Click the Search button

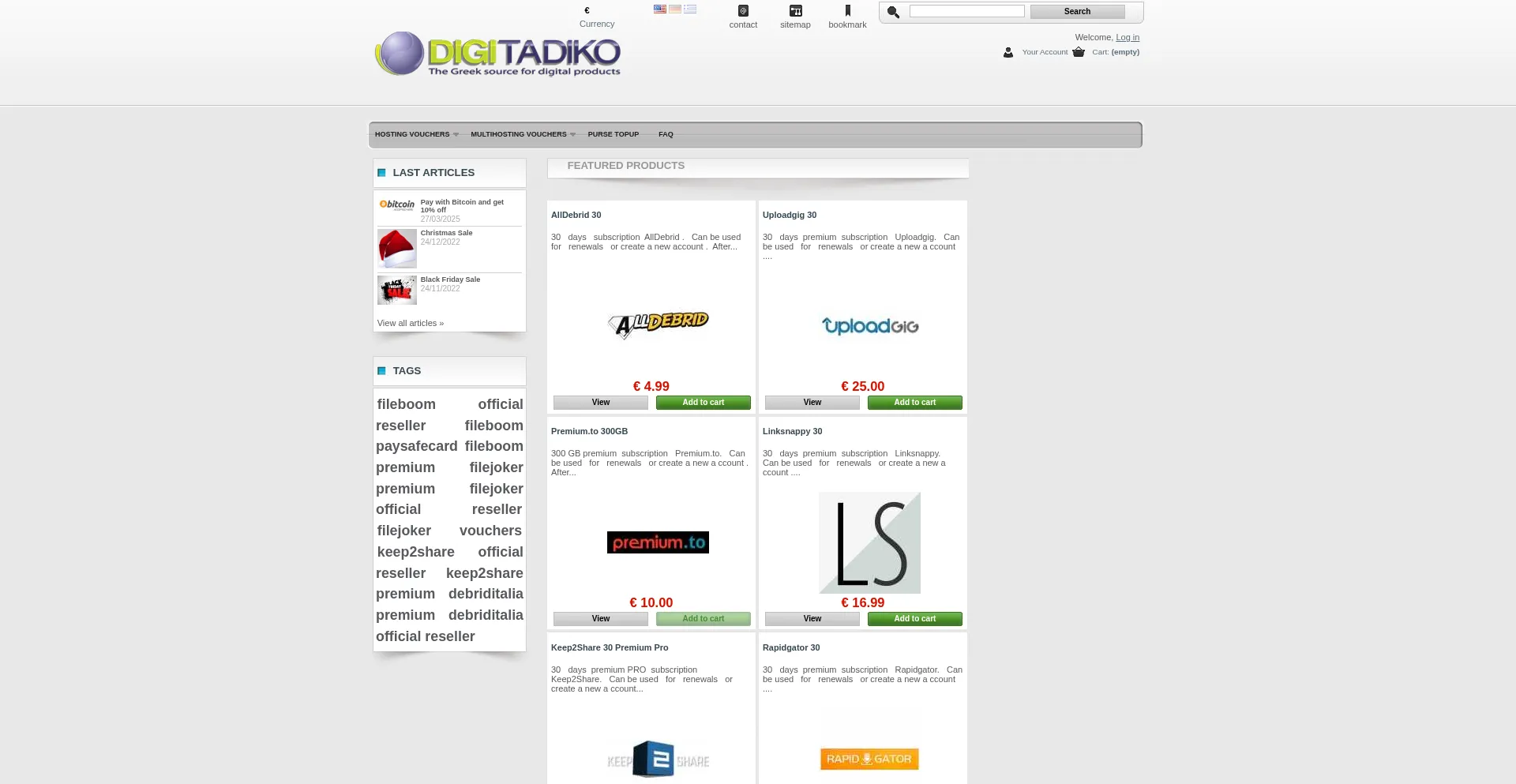pos(1077,11)
